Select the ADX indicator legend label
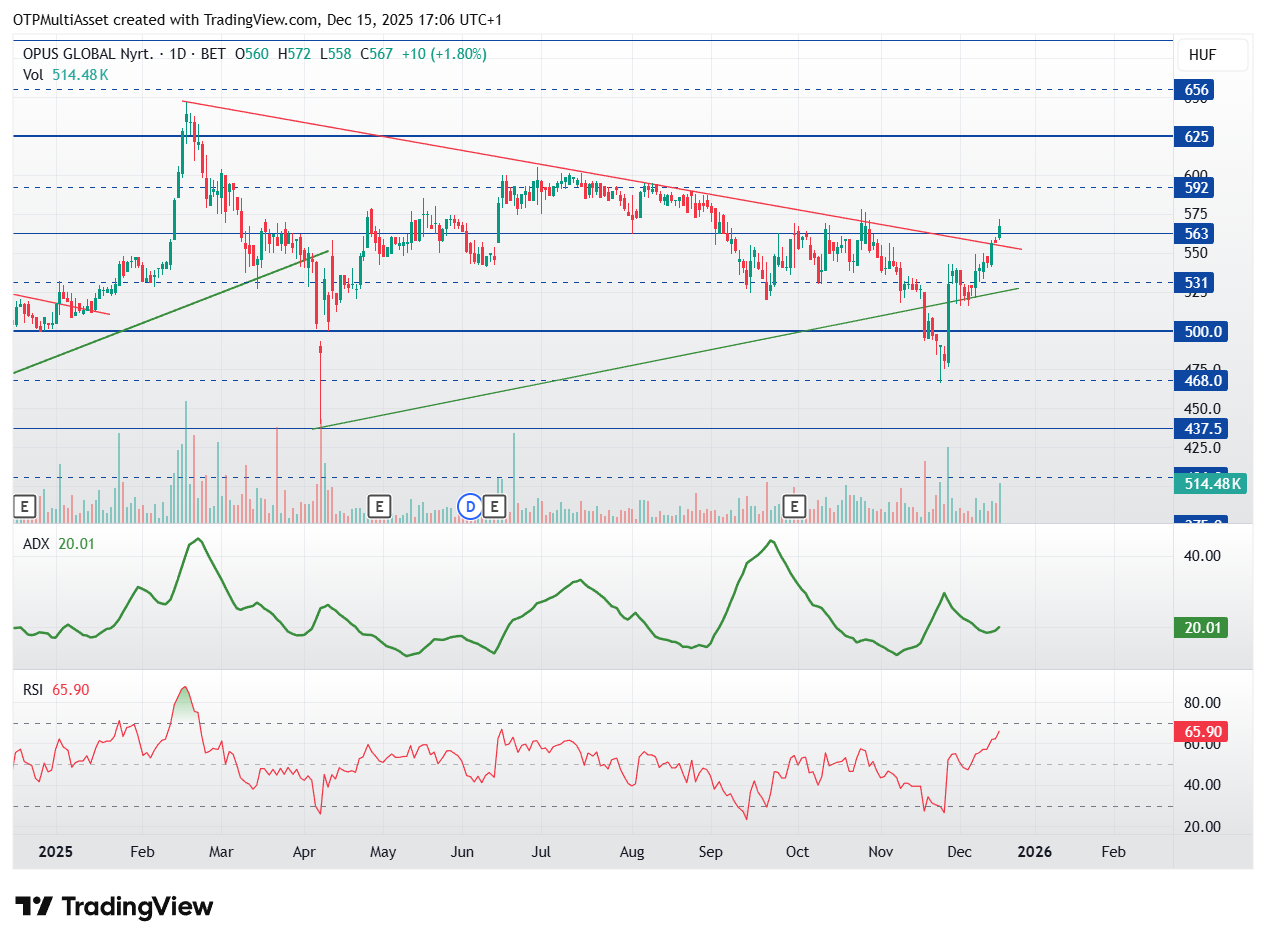 point(38,544)
